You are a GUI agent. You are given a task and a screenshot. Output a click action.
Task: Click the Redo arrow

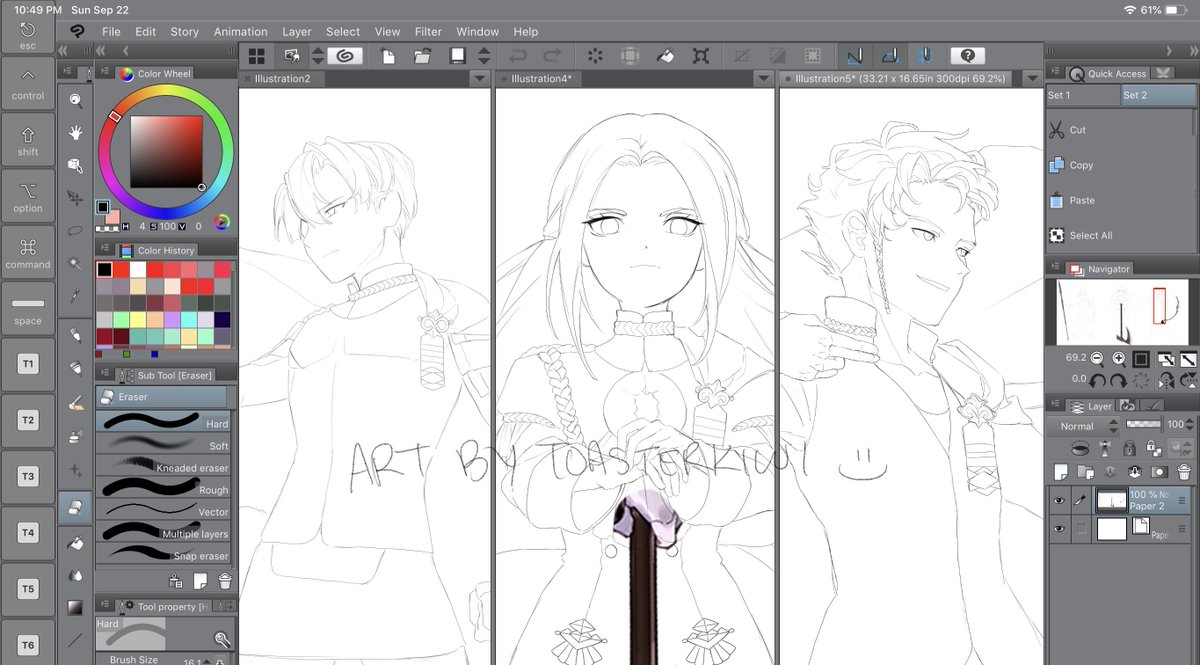[551, 56]
